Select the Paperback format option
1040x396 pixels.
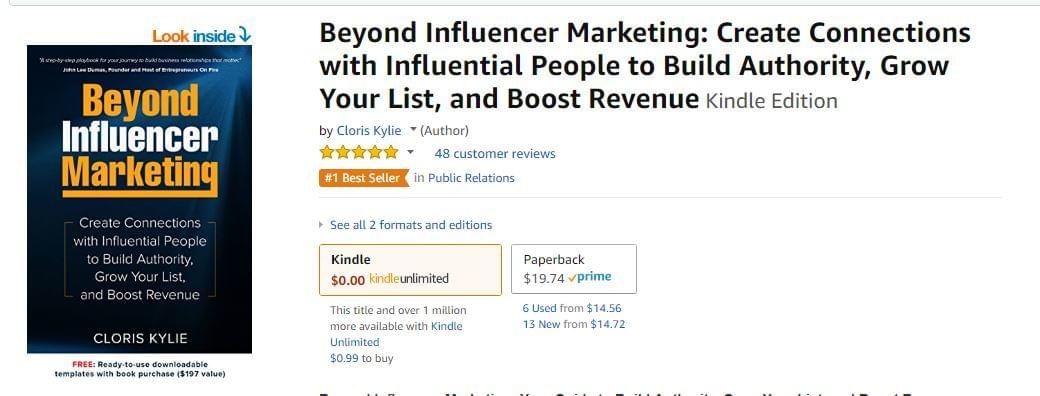[x=574, y=269]
